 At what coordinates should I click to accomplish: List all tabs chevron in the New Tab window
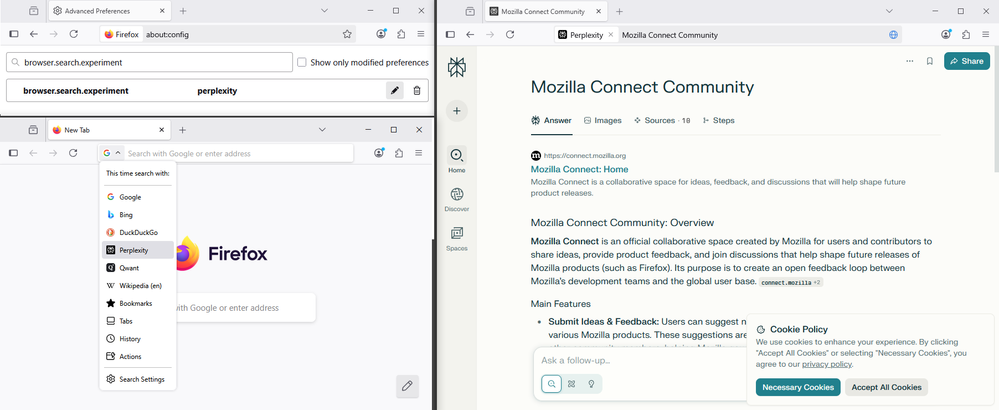(x=323, y=130)
